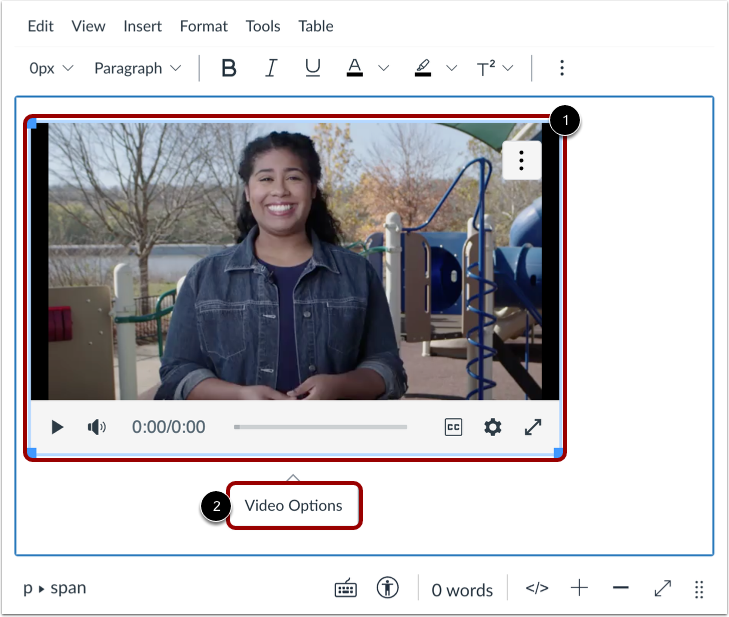The image size is (729, 617).
Task: Select the video thumbnail in editor
Action: click(x=295, y=261)
